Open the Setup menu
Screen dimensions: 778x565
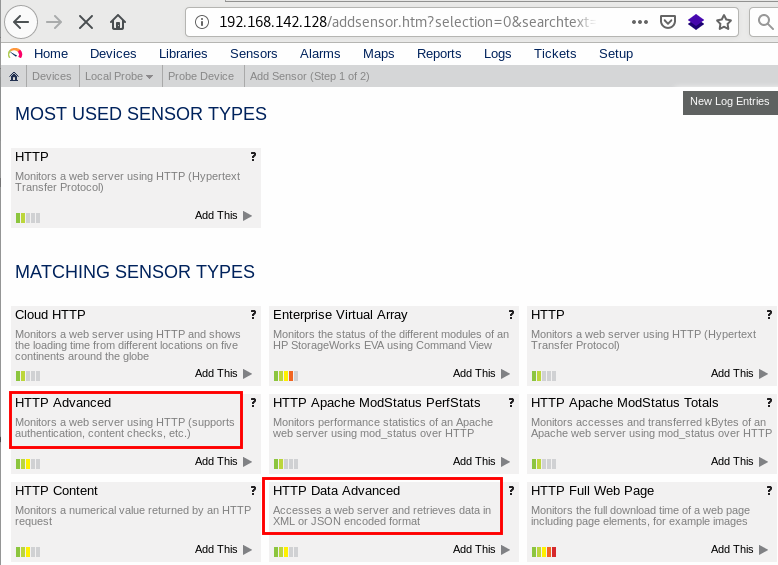point(616,54)
